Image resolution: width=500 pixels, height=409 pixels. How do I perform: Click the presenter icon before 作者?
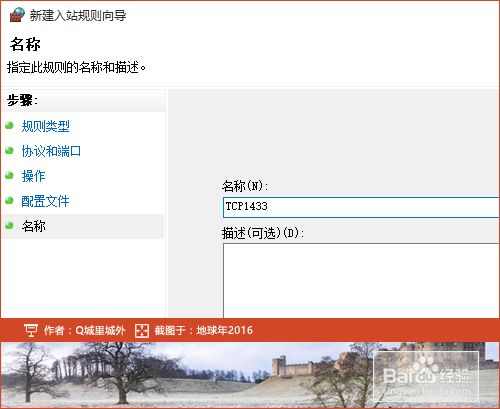click(31, 331)
